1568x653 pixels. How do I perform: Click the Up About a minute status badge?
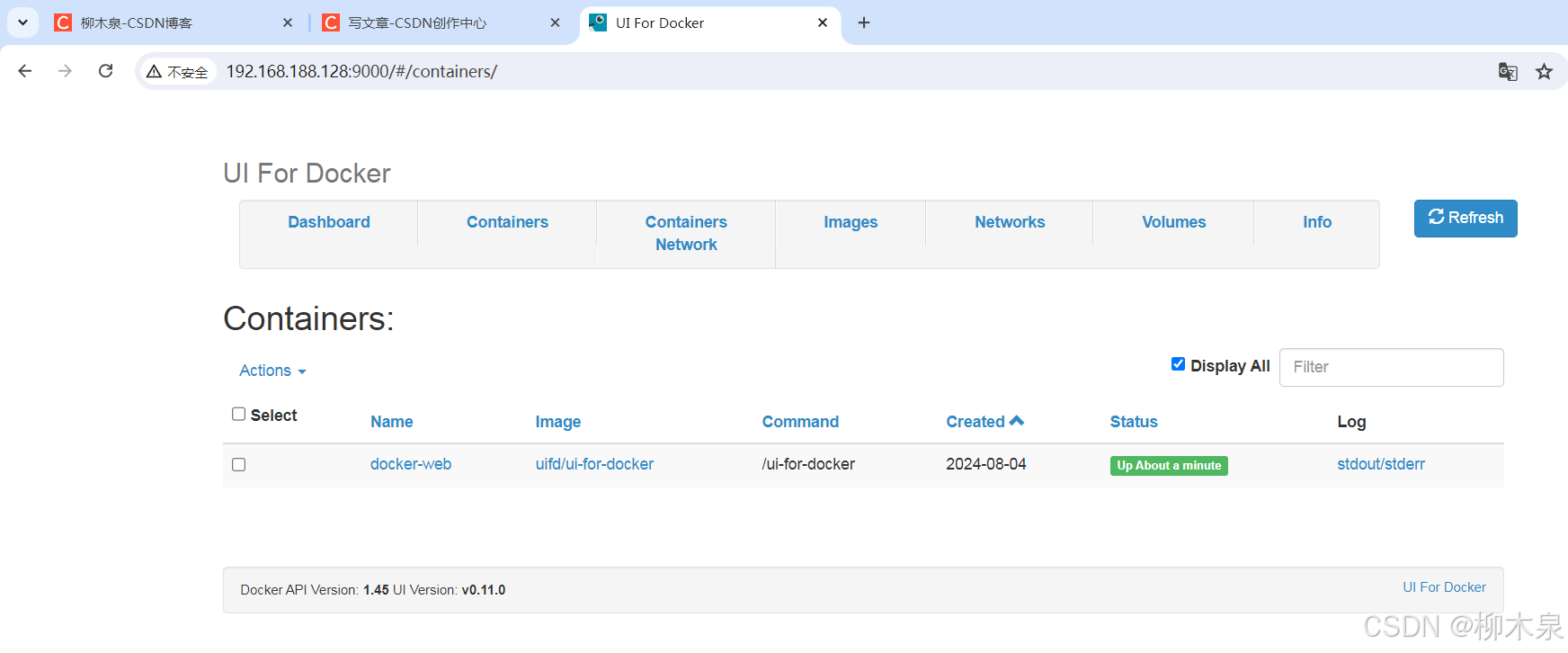click(x=1169, y=465)
